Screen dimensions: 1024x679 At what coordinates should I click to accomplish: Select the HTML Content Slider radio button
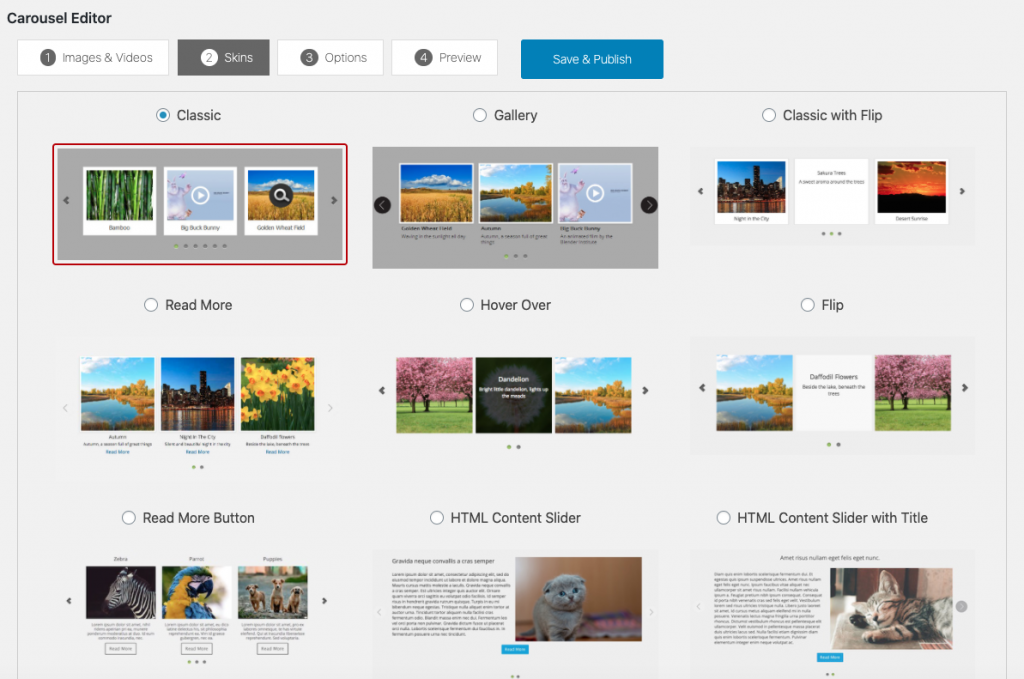pos(437,518)
